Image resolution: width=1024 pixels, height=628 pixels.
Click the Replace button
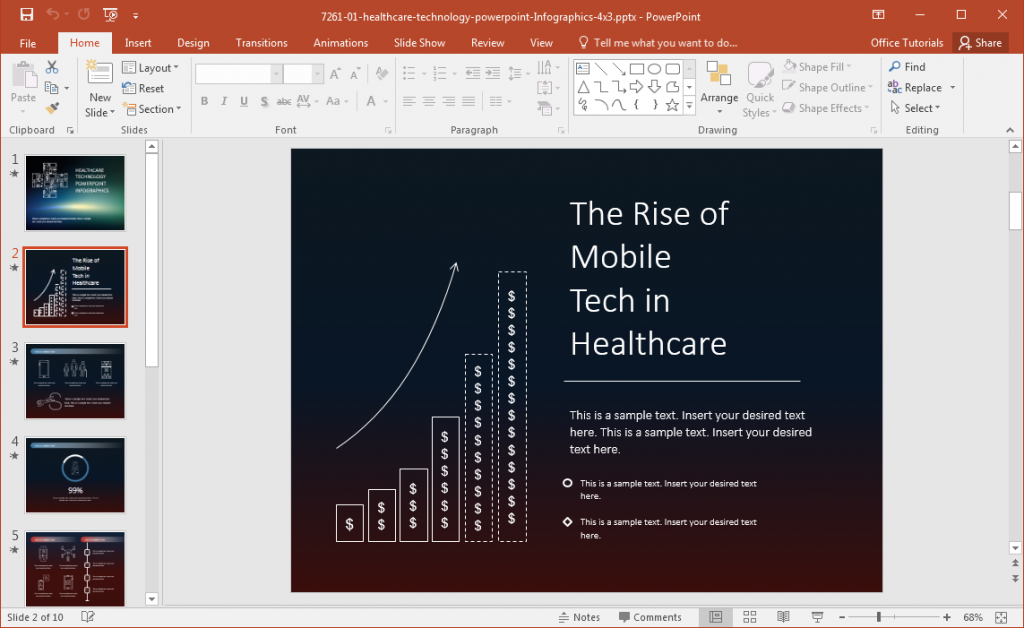click(x=918, y=87)
